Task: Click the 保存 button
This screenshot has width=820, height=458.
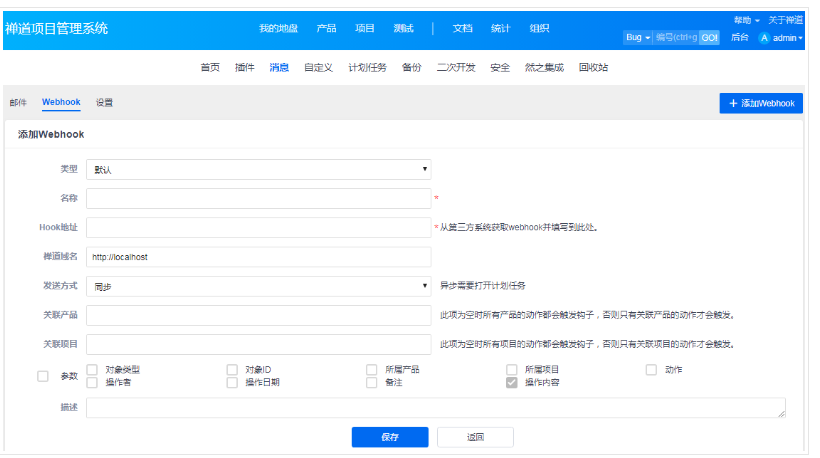Action: (389, 437)
